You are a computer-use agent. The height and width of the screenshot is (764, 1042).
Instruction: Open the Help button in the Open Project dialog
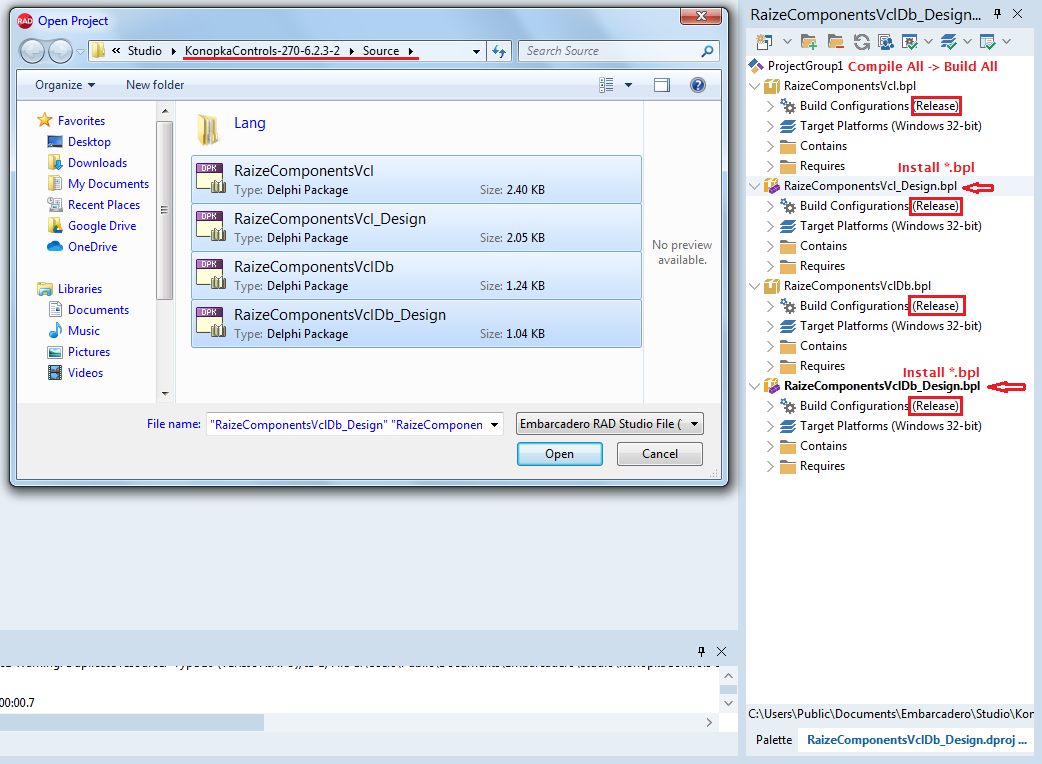click(698, 85)
